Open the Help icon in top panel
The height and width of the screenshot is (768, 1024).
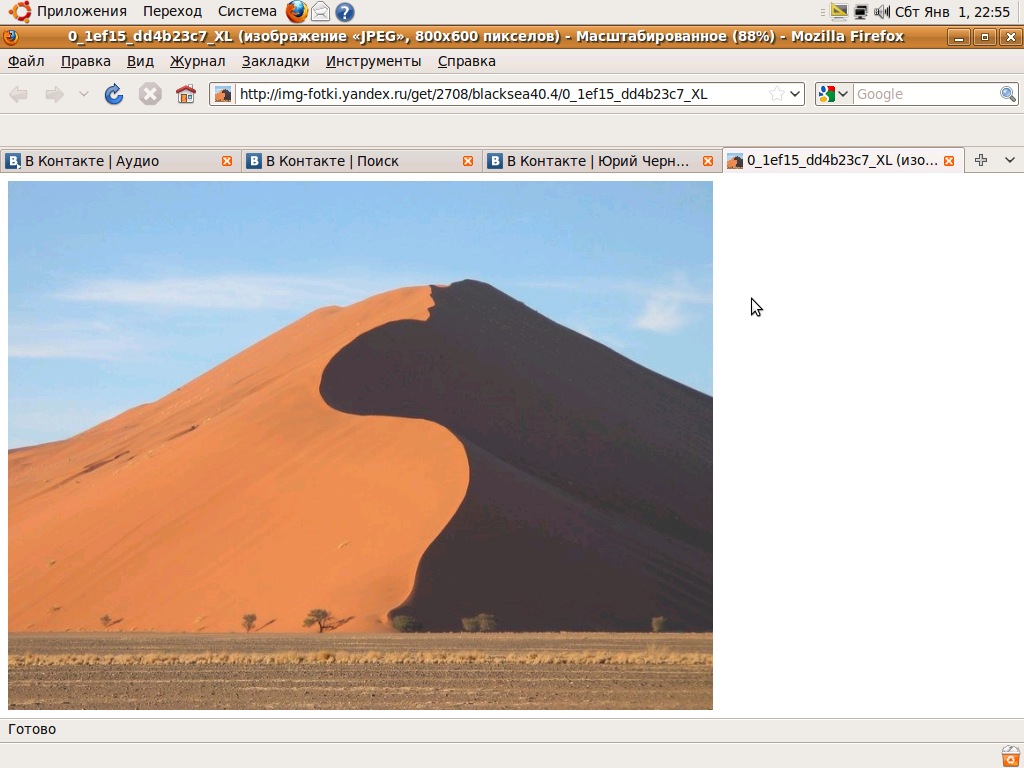345,12
